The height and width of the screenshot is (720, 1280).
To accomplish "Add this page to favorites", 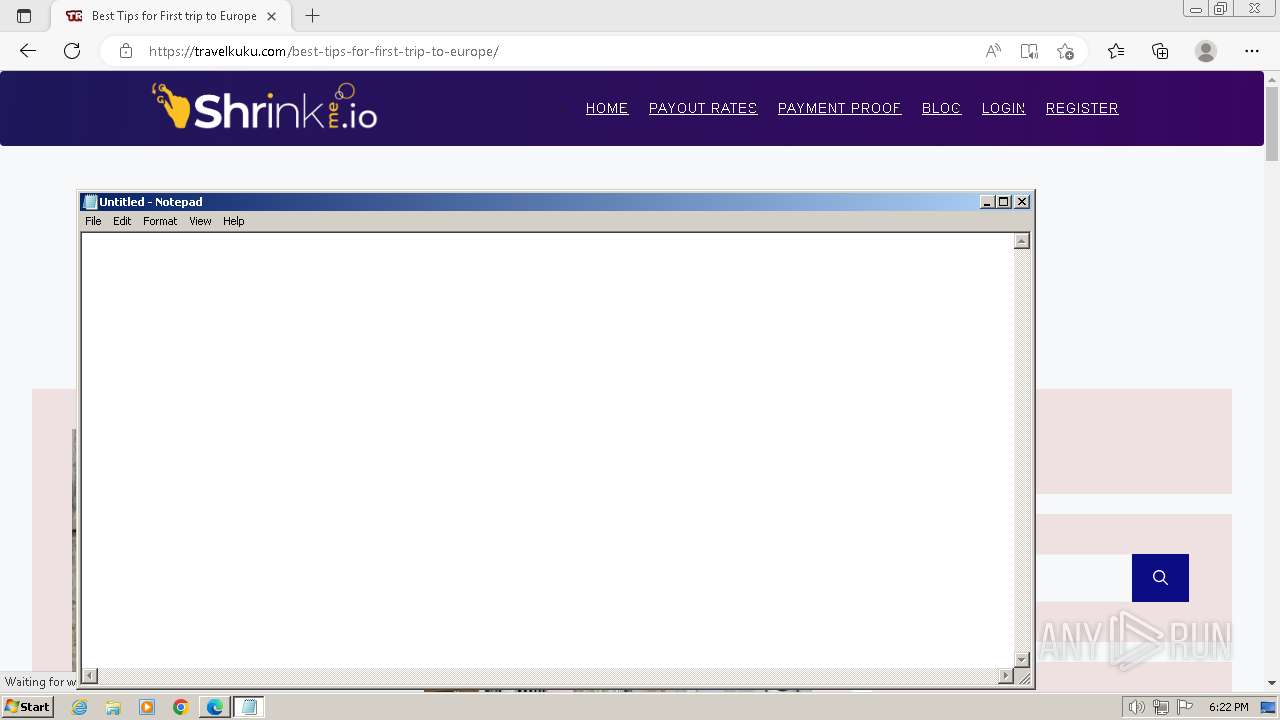I will (1065, 51).
